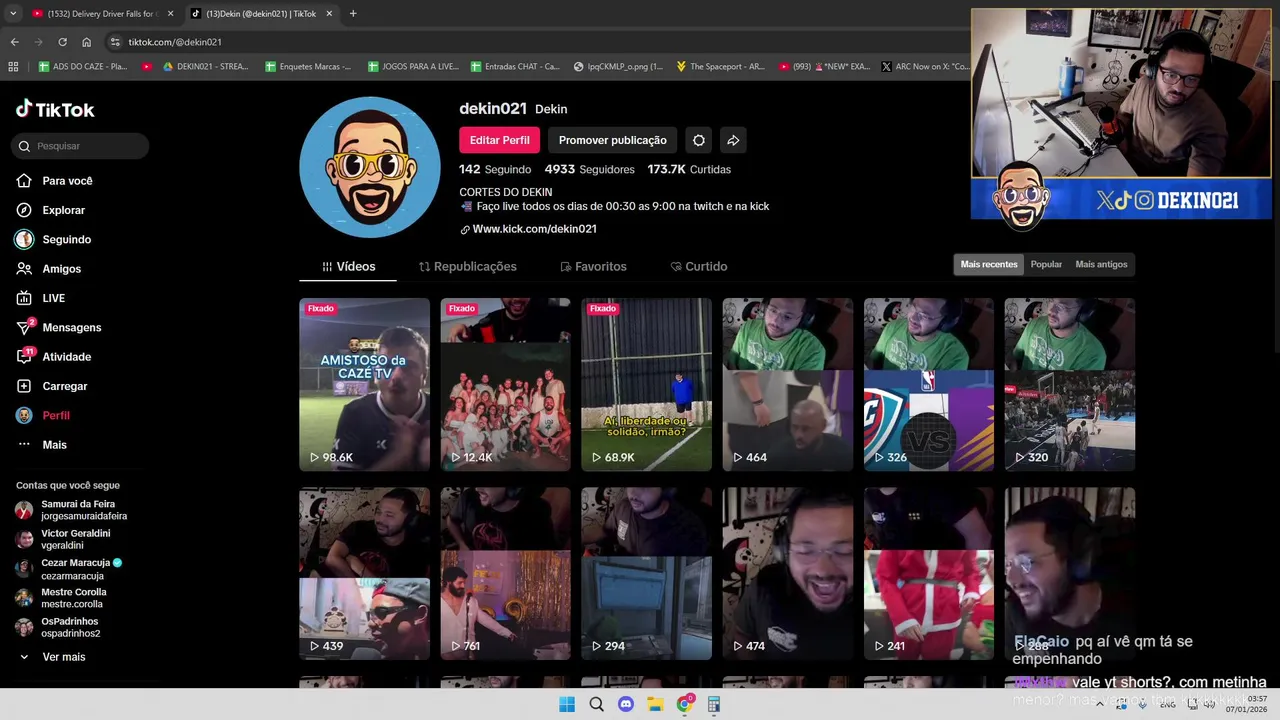Go back in browser history
Viewport: 1280px width, 720px height.
coord(14,42)
